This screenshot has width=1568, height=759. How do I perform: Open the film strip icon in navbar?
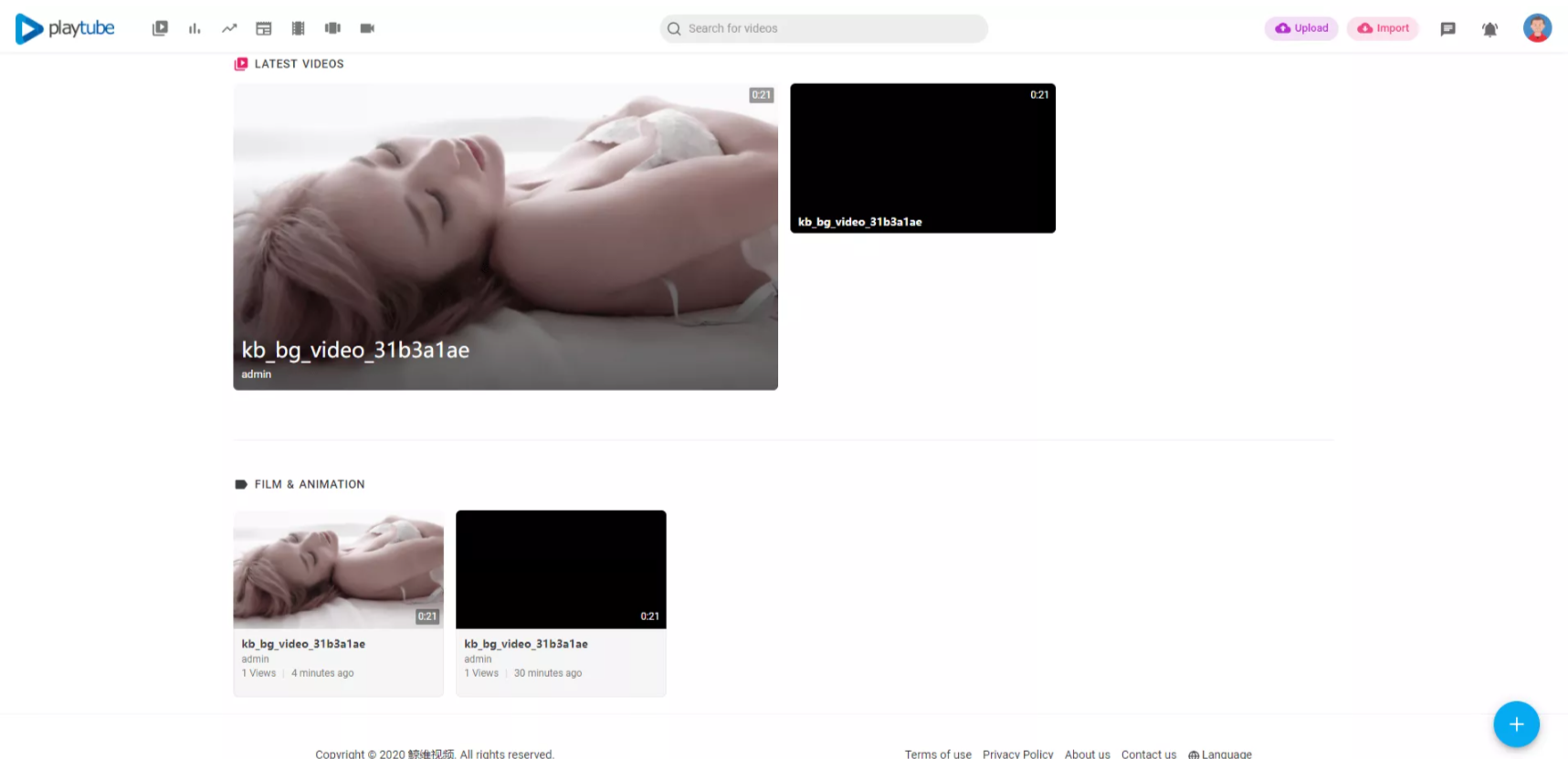[298, 28]
